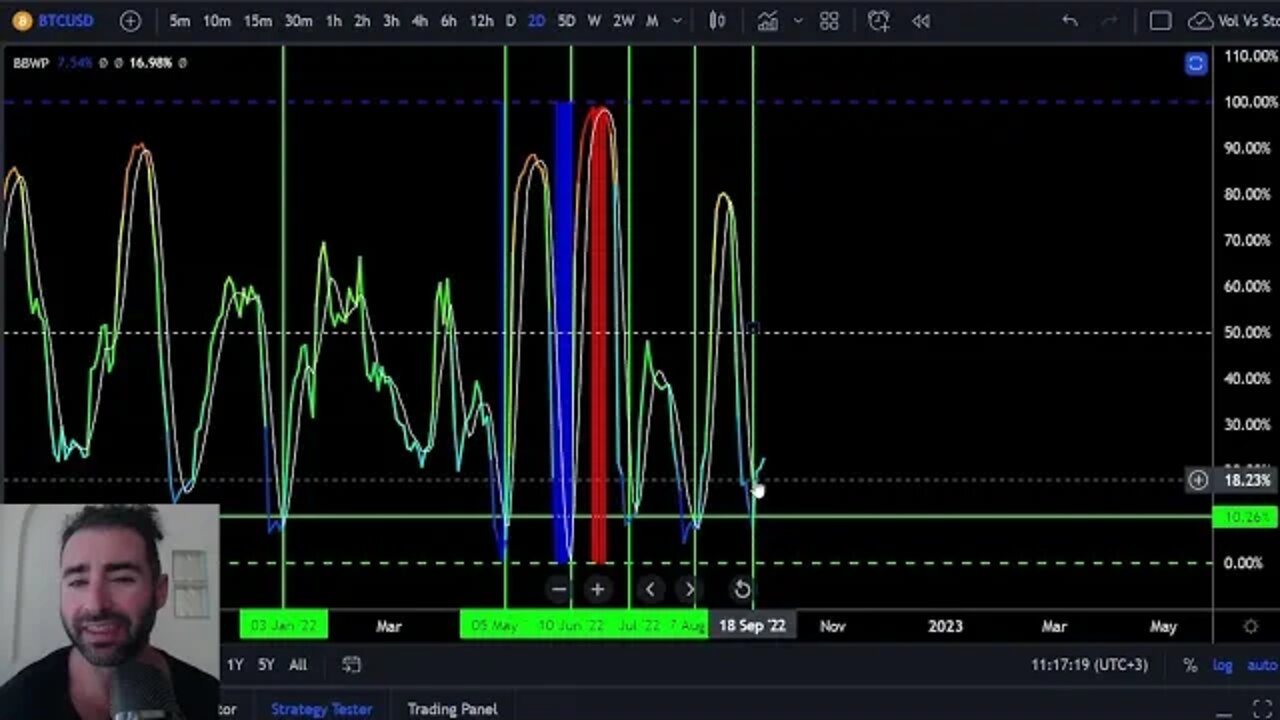
Task: Click the redo arrow
Action: (x=1108, y=20)
